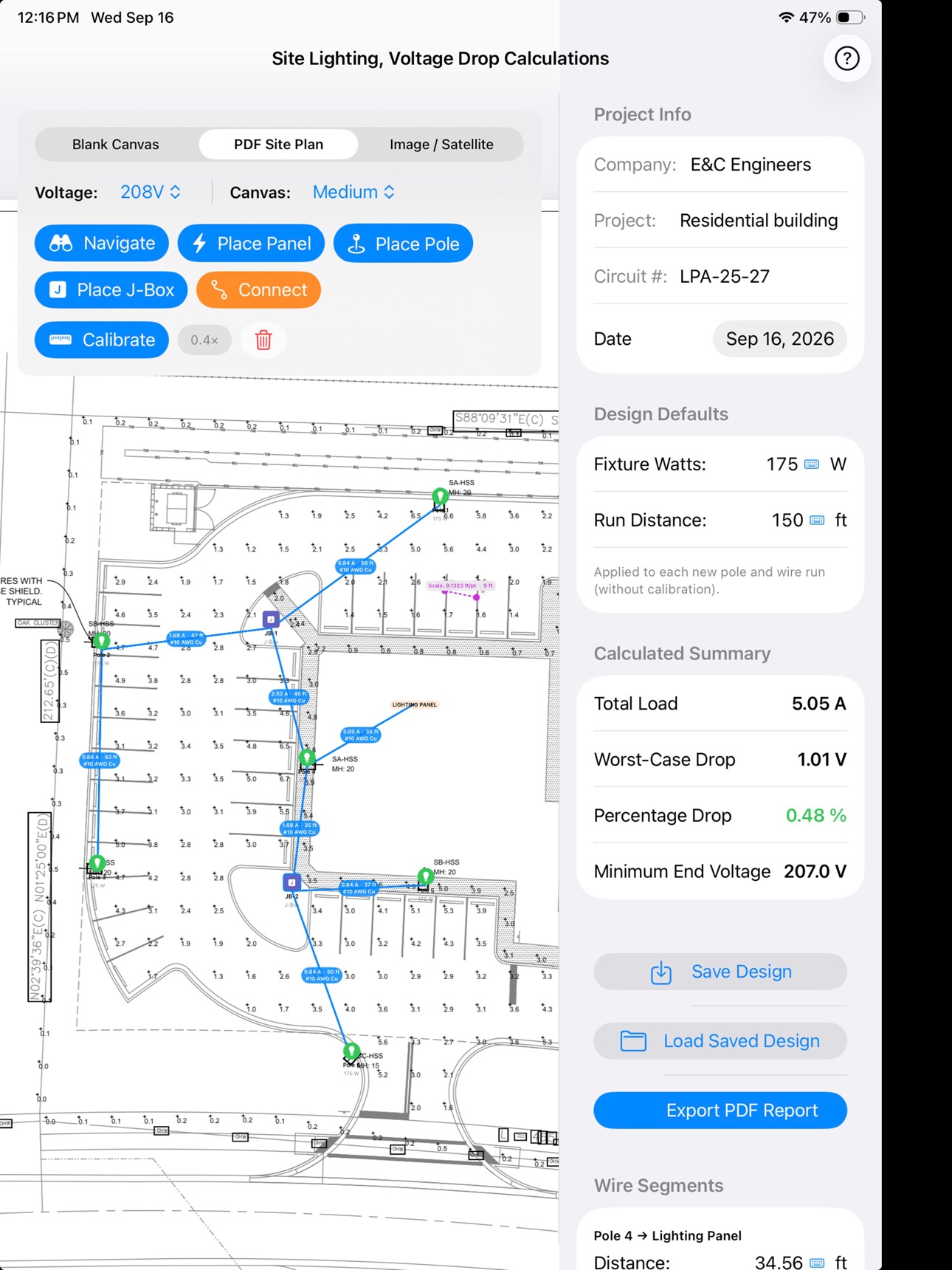The height and width of the screenshot is (1270, 952).
Task: Select the Pole 3 green marker
Action: pyautogui.click(x=97, y=864)
